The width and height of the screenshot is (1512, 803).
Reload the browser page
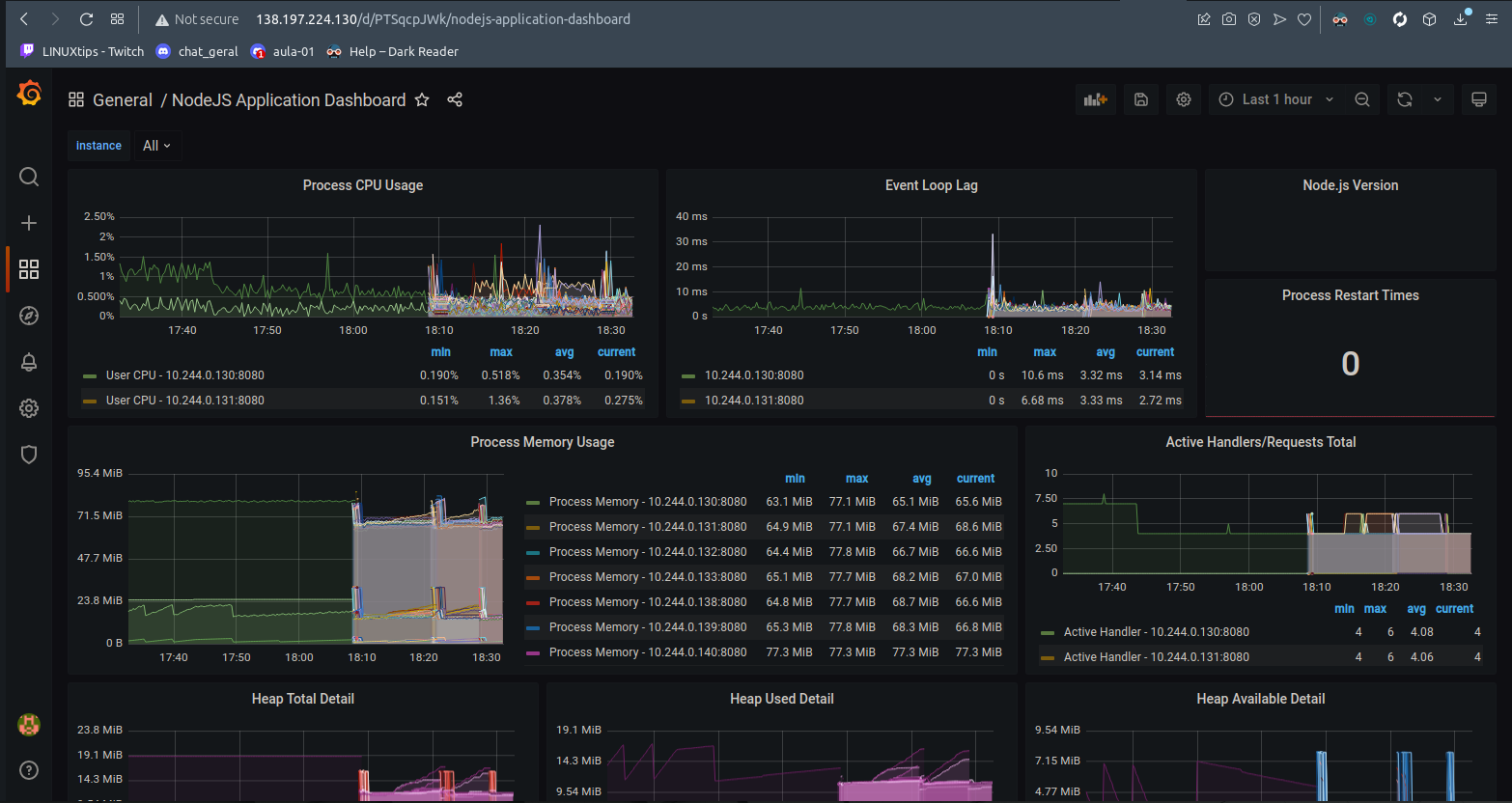(86, 19)
